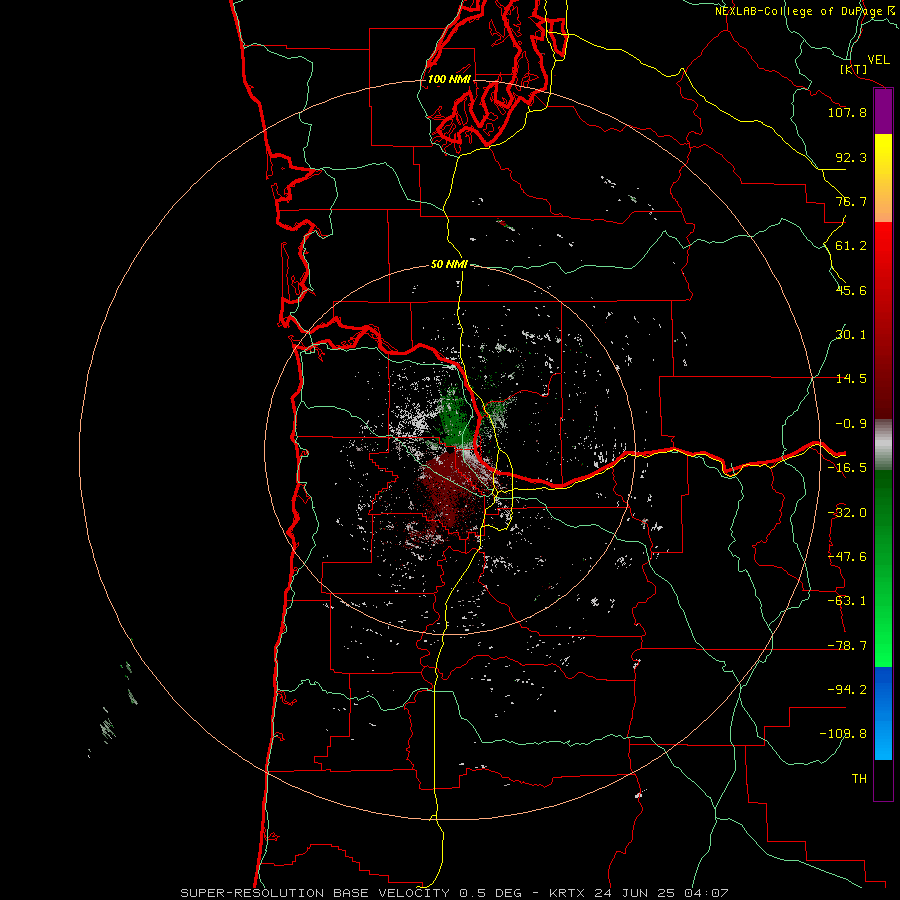Pick the purple segment of the velocity color bar
Viewport: 900px width, 900px height.
tap(883, 112)
